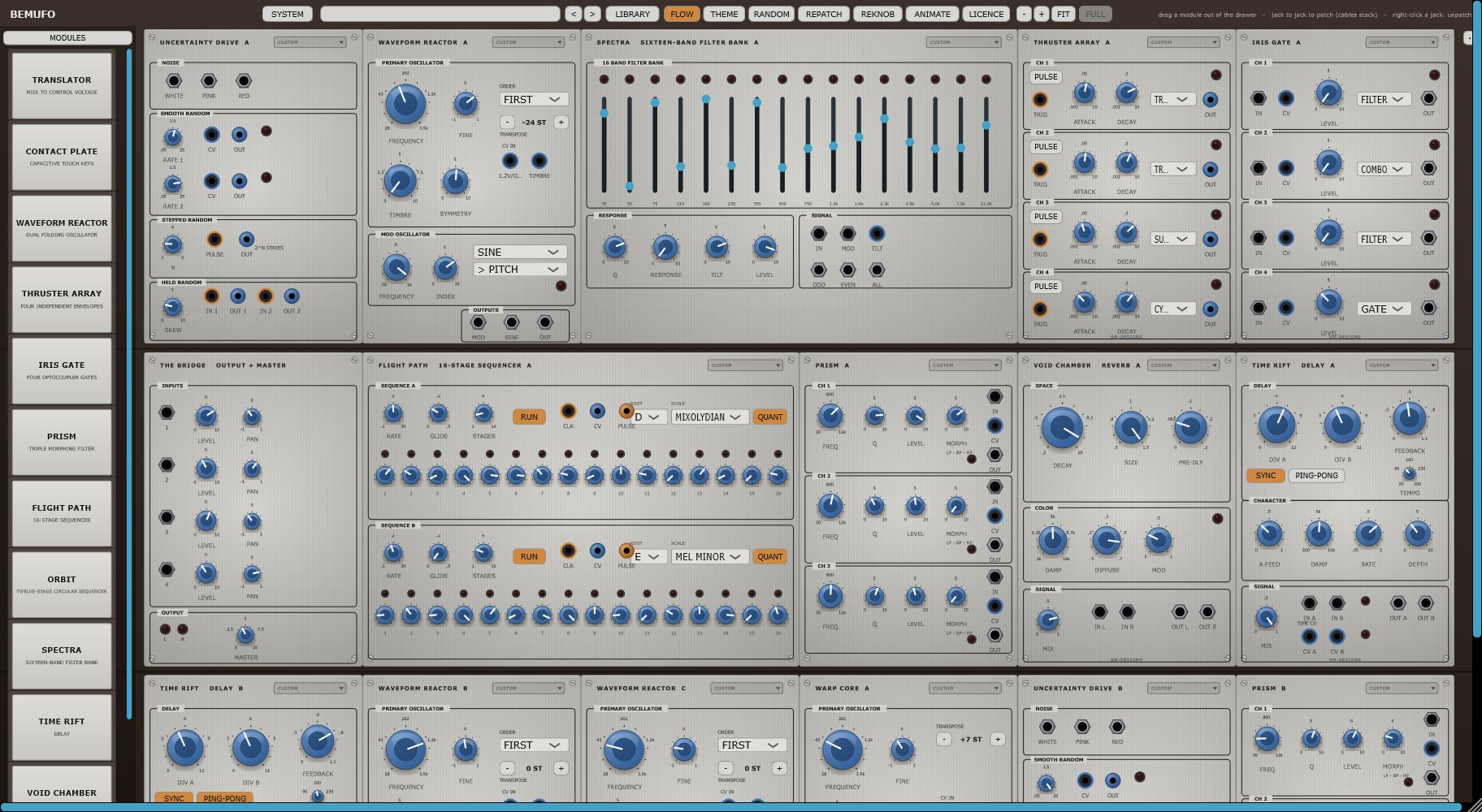Open Waveform Reactor A ORDER dropdown
Viewport: 1482px width, 812px height.
point(533,99)
